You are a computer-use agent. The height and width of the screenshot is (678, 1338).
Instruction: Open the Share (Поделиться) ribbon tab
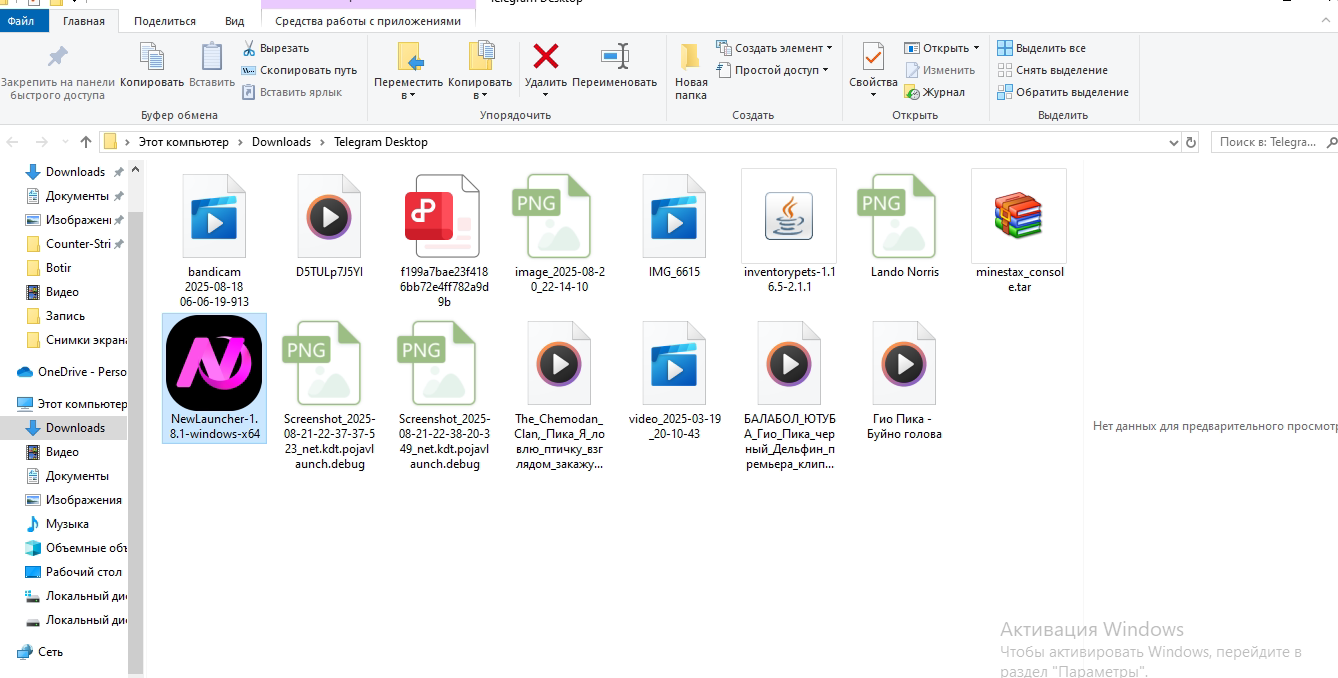(165, 21)
